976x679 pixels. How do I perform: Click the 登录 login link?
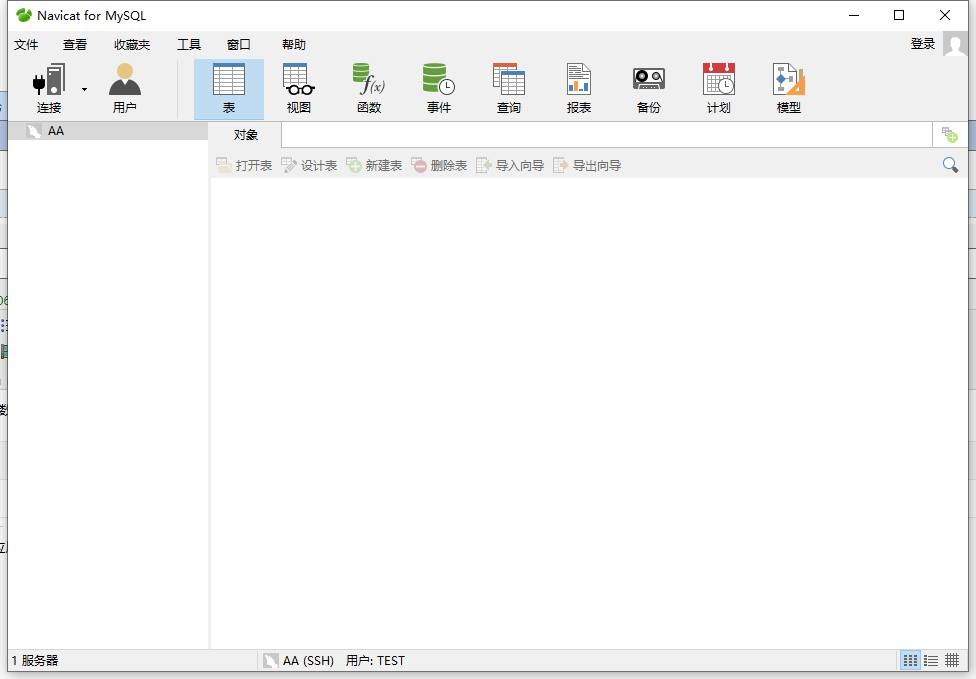point(922,44)
